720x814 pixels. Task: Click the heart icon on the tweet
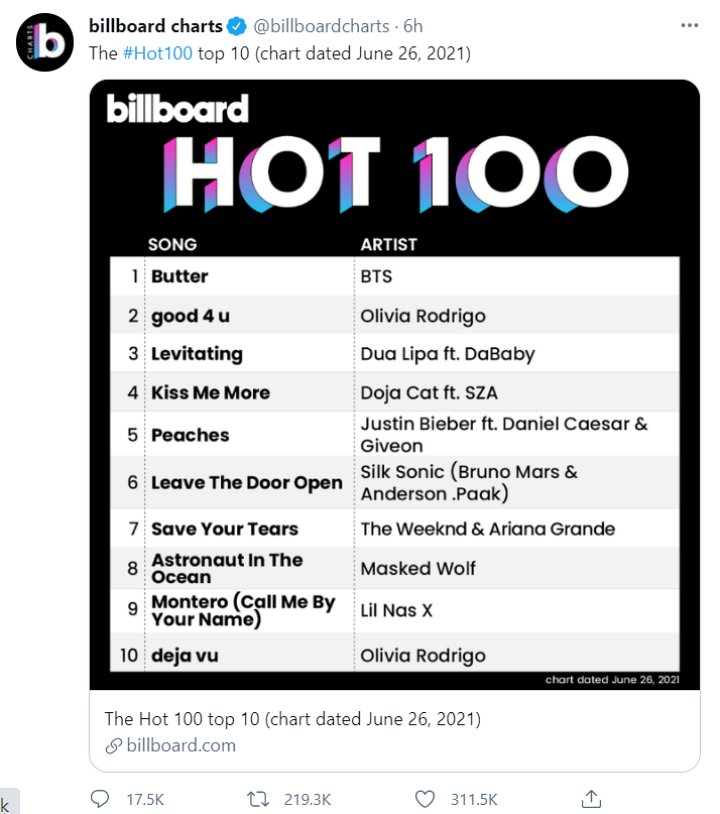(423, 798)
